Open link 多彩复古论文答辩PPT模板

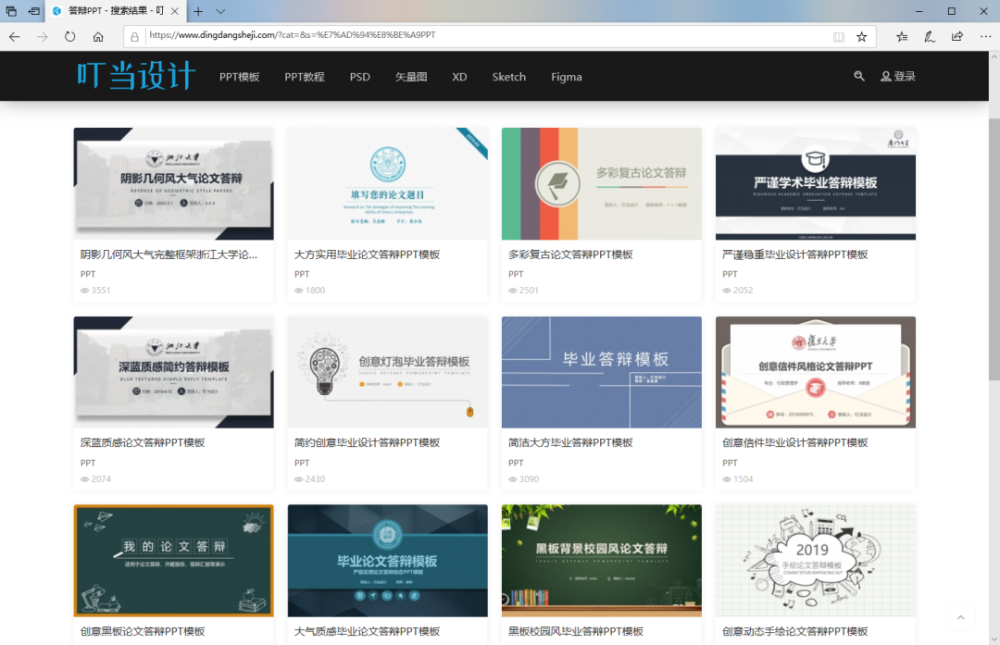[x=570, y=255]
